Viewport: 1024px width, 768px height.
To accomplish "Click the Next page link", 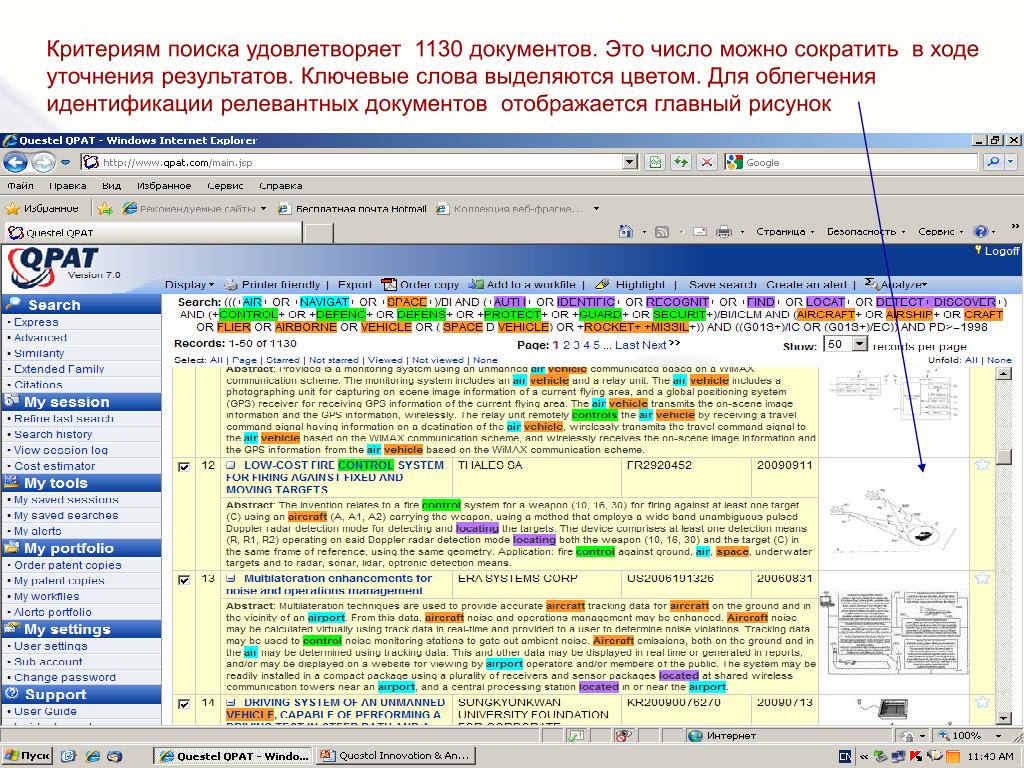I will (x=654, y=345).
